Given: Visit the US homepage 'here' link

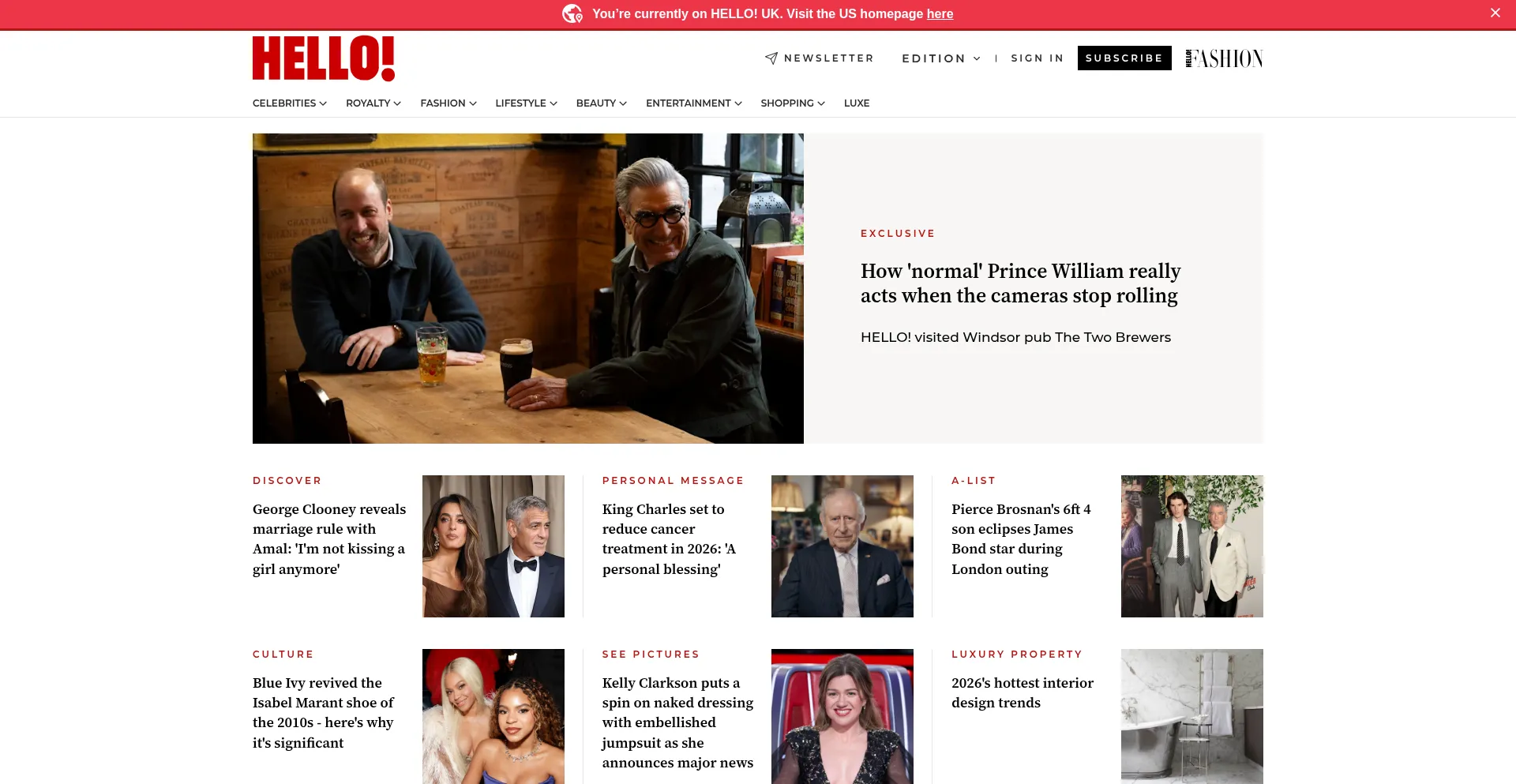Looking at the screenshot, I should (x=940, y=13).
